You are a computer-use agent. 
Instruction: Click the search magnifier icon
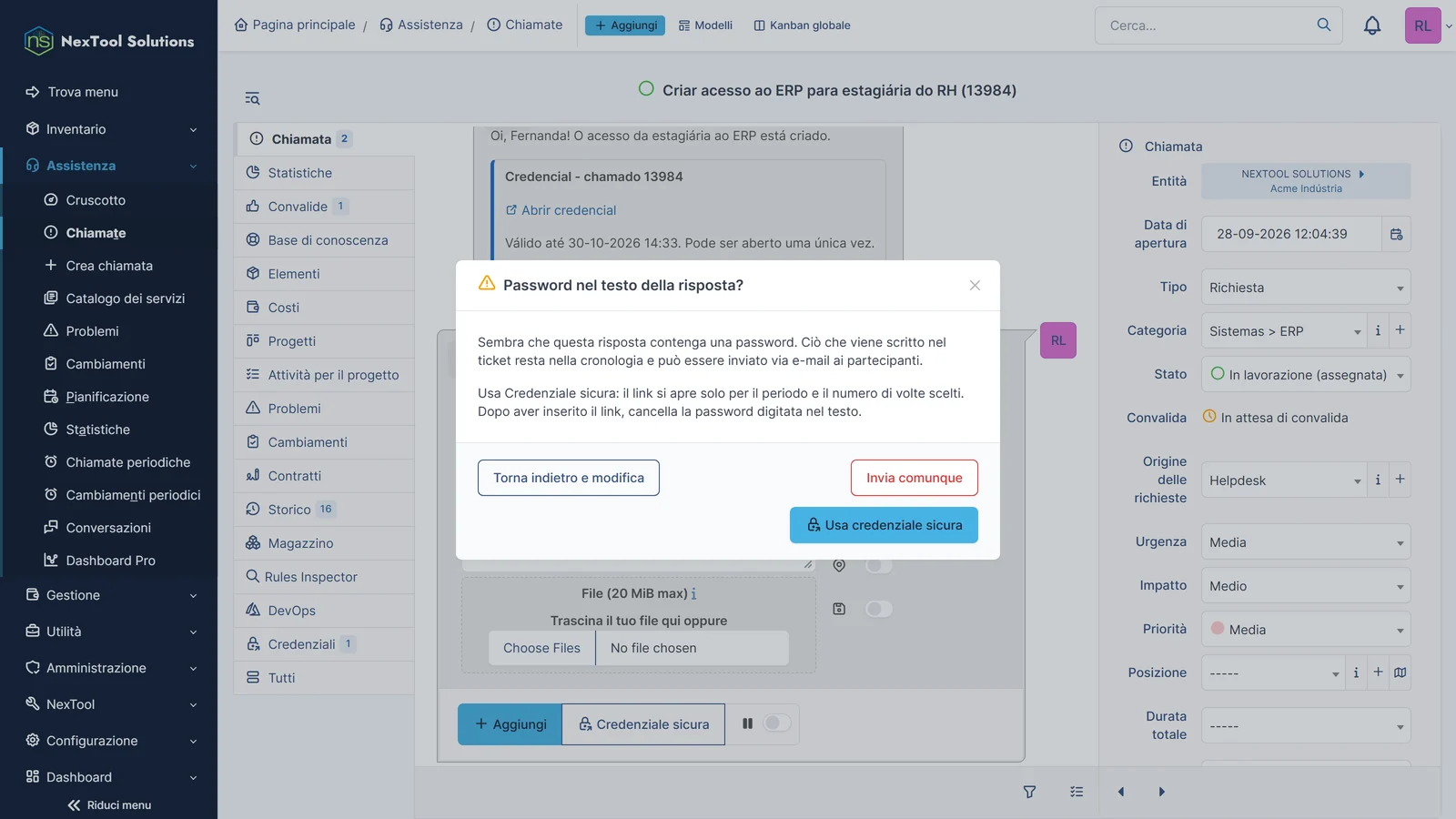tap(1324, 25)
